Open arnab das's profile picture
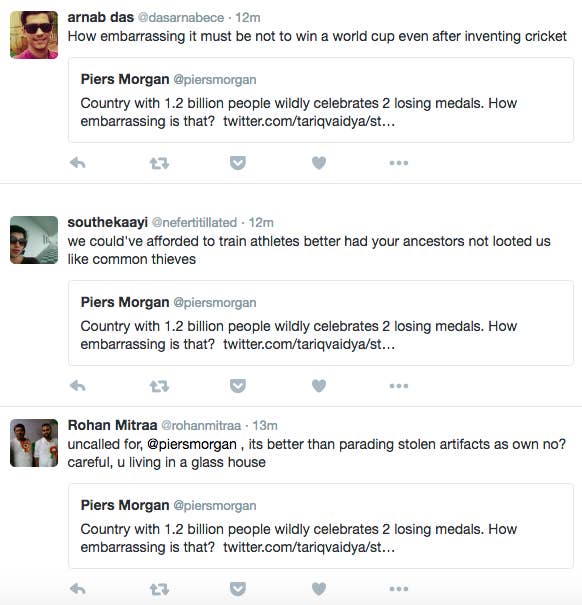Screen dimensions: 582x605 point(34,35)
